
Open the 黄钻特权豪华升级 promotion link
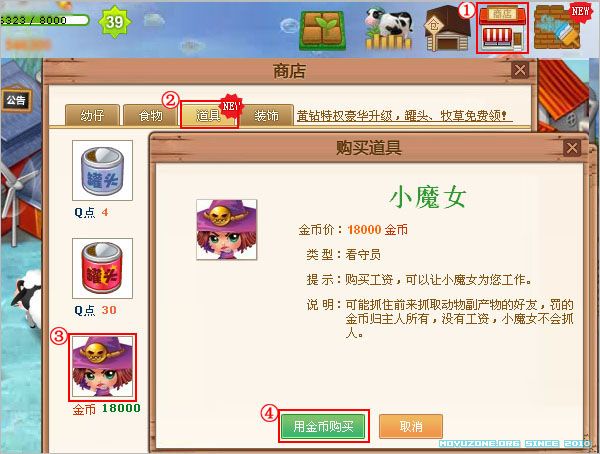tap(404, 116)
